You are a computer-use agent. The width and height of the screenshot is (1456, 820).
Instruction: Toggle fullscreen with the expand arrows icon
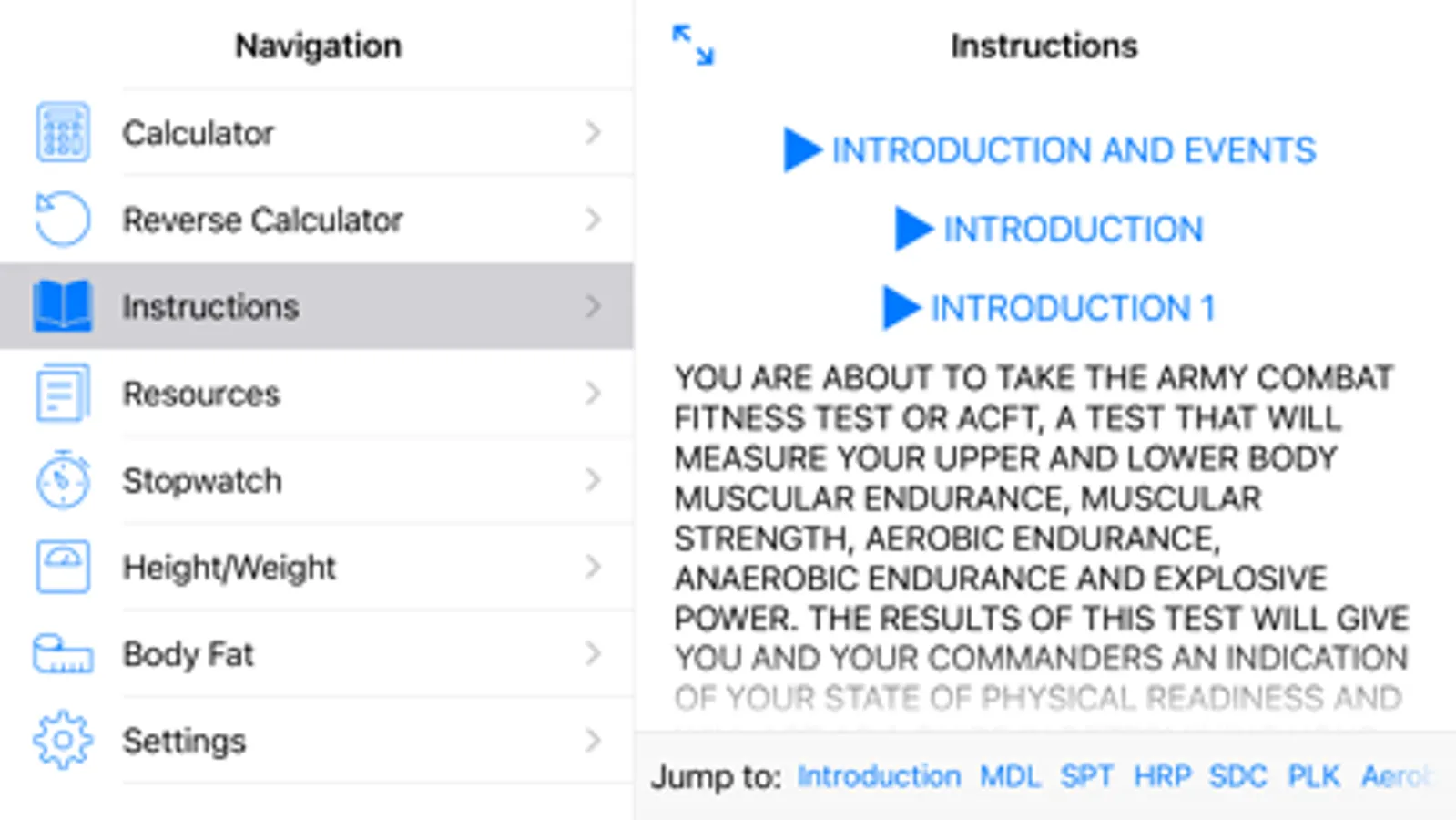(x=693, y=46)
